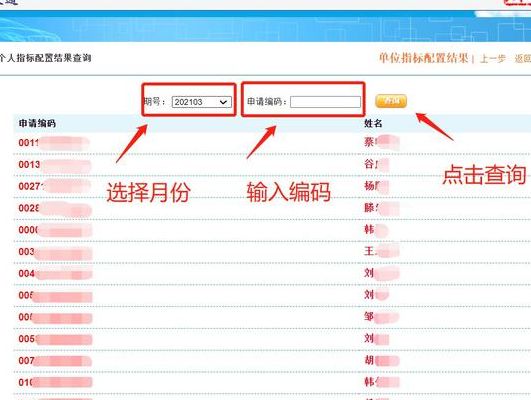Click the 申请编码 column header

(37, 123)
